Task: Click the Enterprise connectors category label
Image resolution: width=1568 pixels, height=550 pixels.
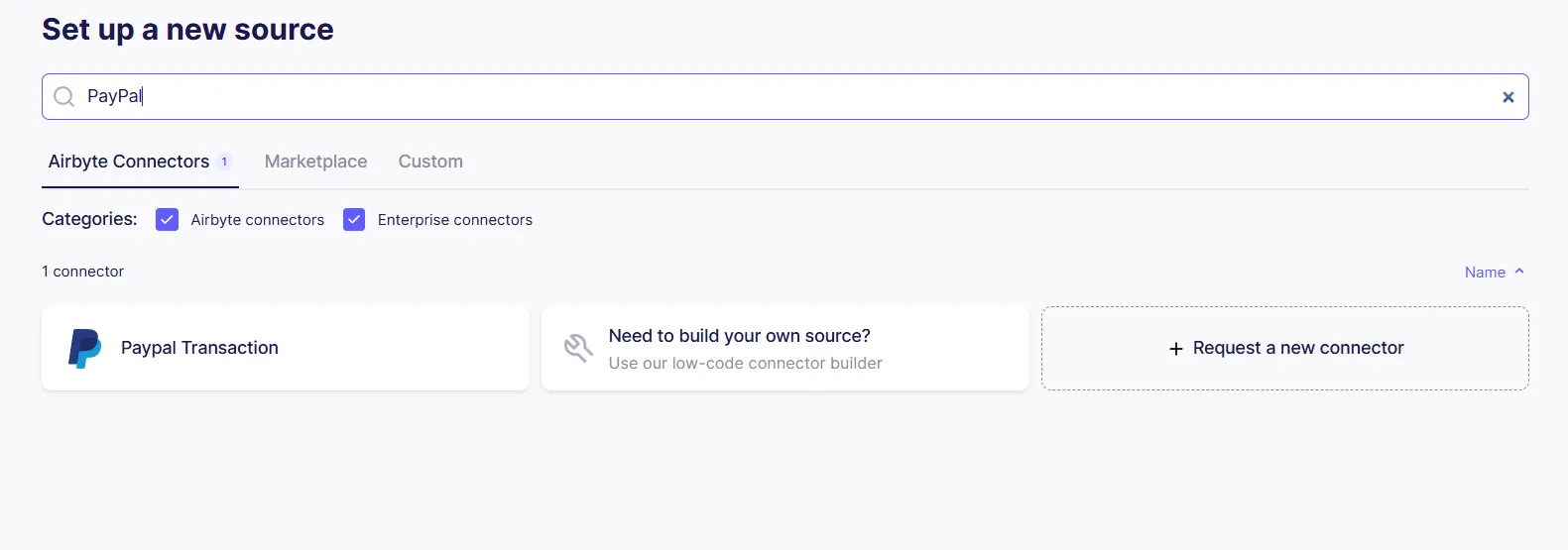Action: click(455, 220)
